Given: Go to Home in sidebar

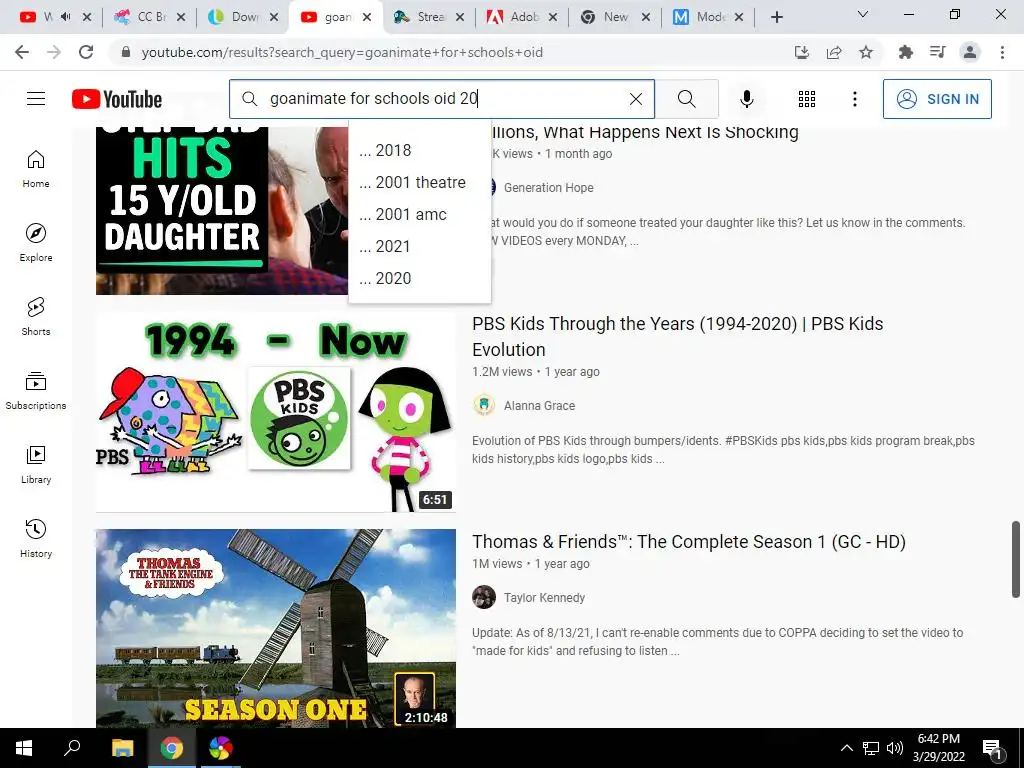Looking at the screenshot, I should click(36, 168).
